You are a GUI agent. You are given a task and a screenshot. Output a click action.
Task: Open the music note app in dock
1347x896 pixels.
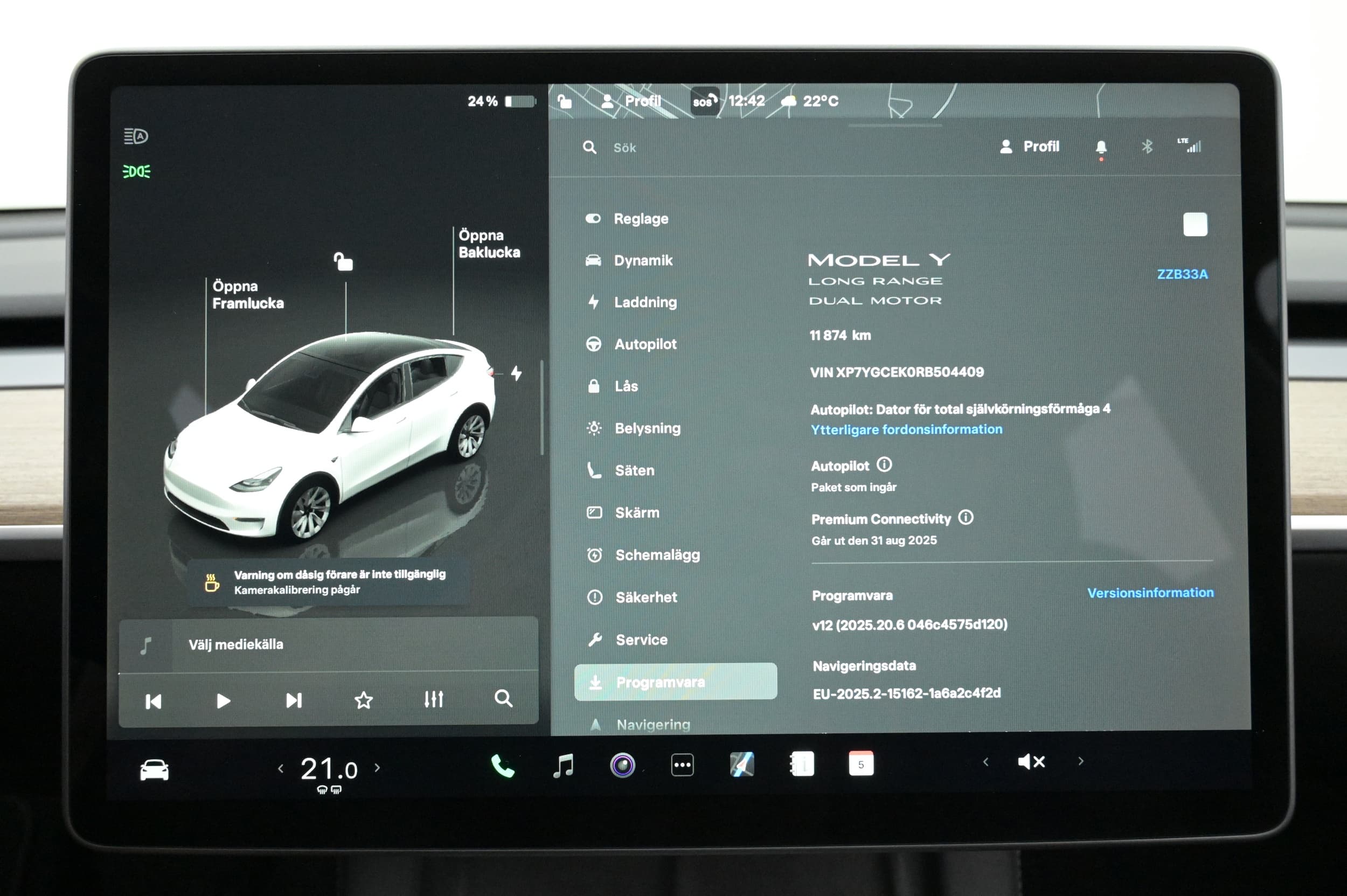[x=564, y=765]
